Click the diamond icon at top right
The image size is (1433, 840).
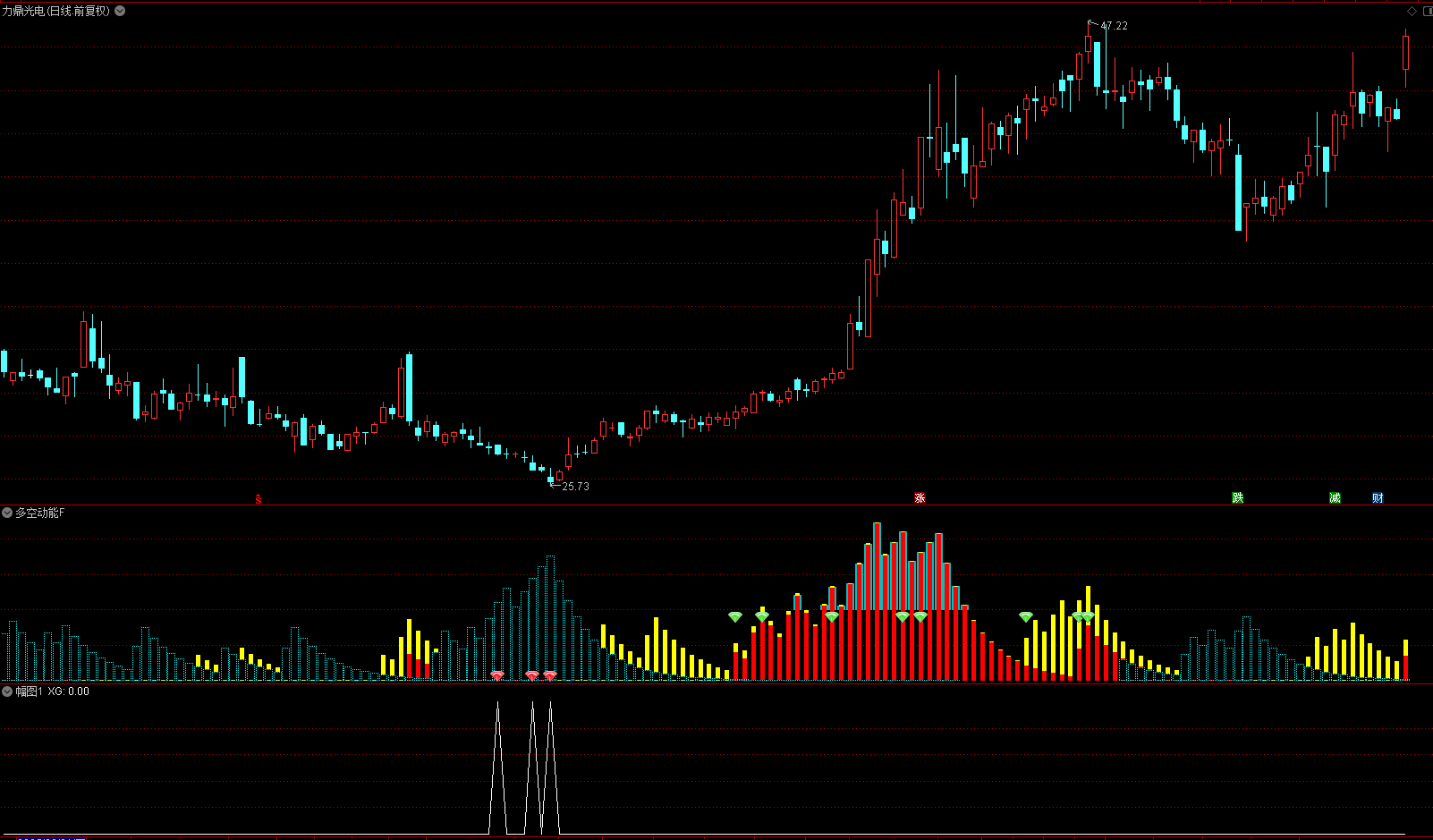(x=1412, y=11)
